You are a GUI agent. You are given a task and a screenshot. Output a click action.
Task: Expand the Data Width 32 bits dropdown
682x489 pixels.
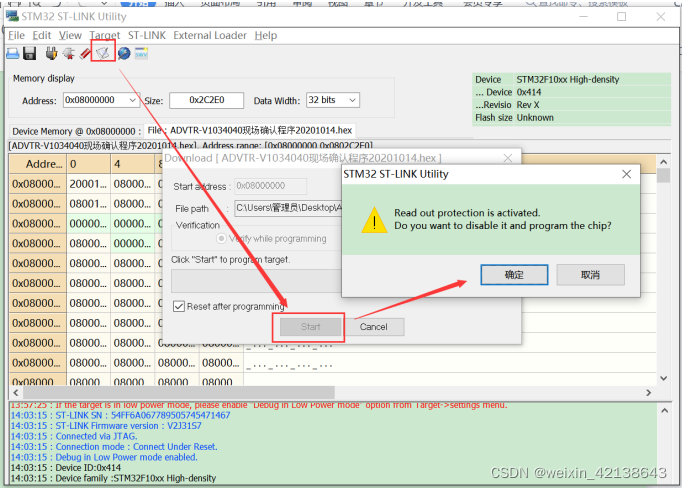pyautogui.click(x=353, y=100)
